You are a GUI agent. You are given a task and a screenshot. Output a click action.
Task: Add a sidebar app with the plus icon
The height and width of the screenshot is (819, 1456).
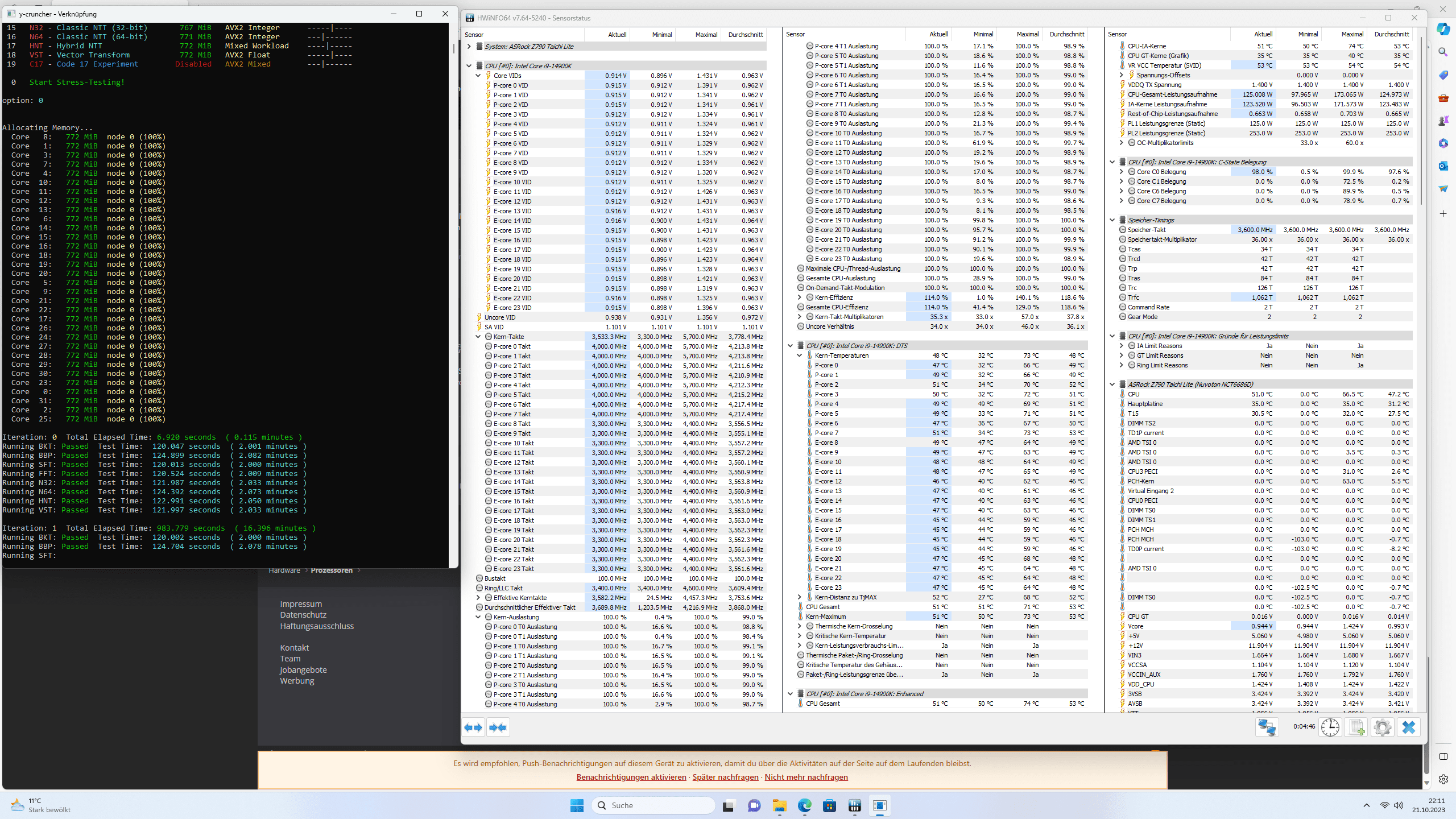[1443, 214]
